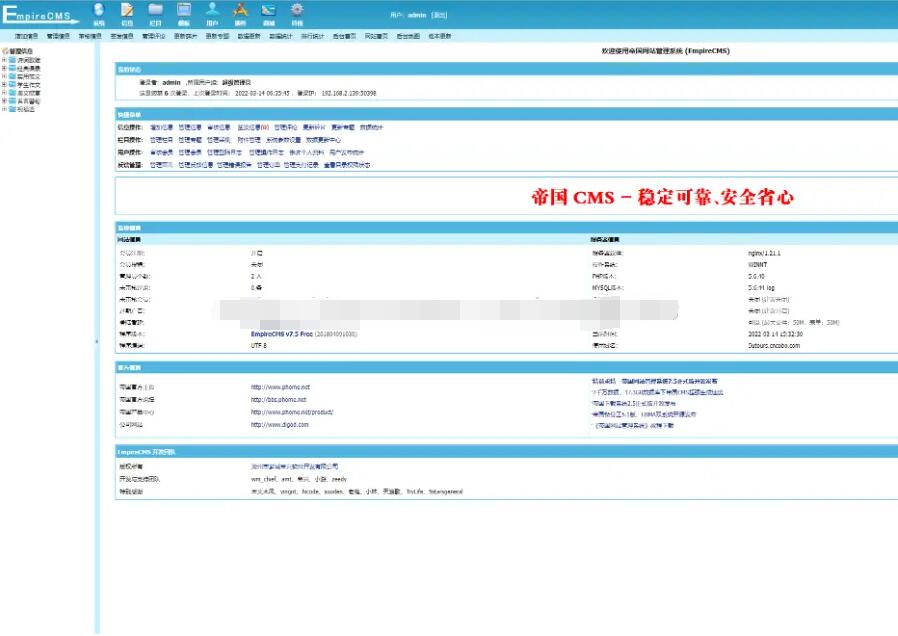The height and width of the screenshot is (636, 898).
Task: Expand the 学生作文 node in the sidebar tree
Action: click(x=4, y=83)
